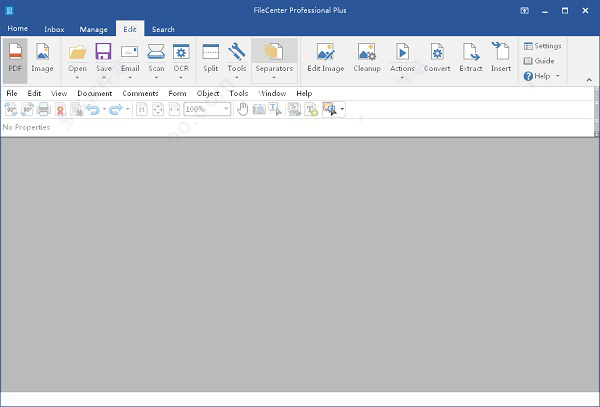Screen dimensions: 600x407
Task: Click the Guide button
Action: pos(539,61)
